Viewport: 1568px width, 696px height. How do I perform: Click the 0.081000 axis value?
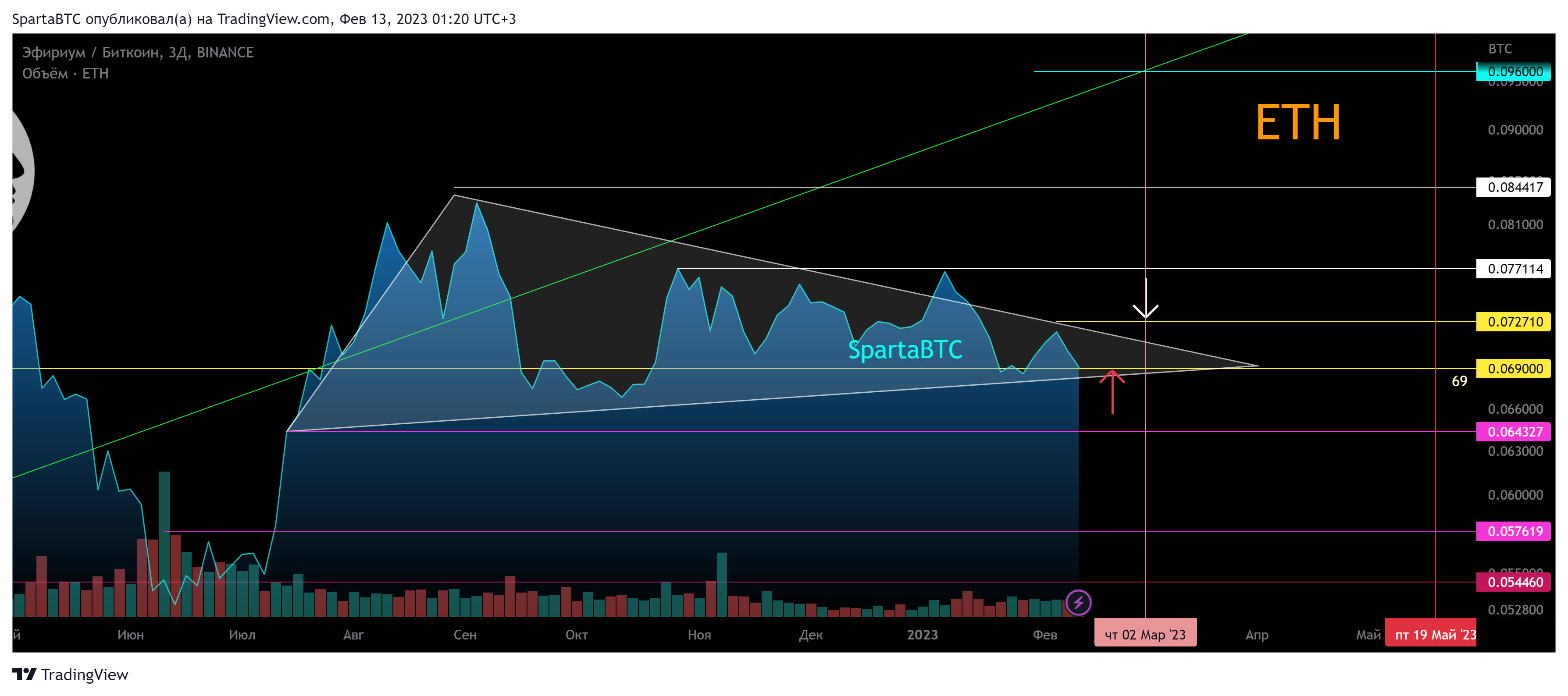[1515, 224]
